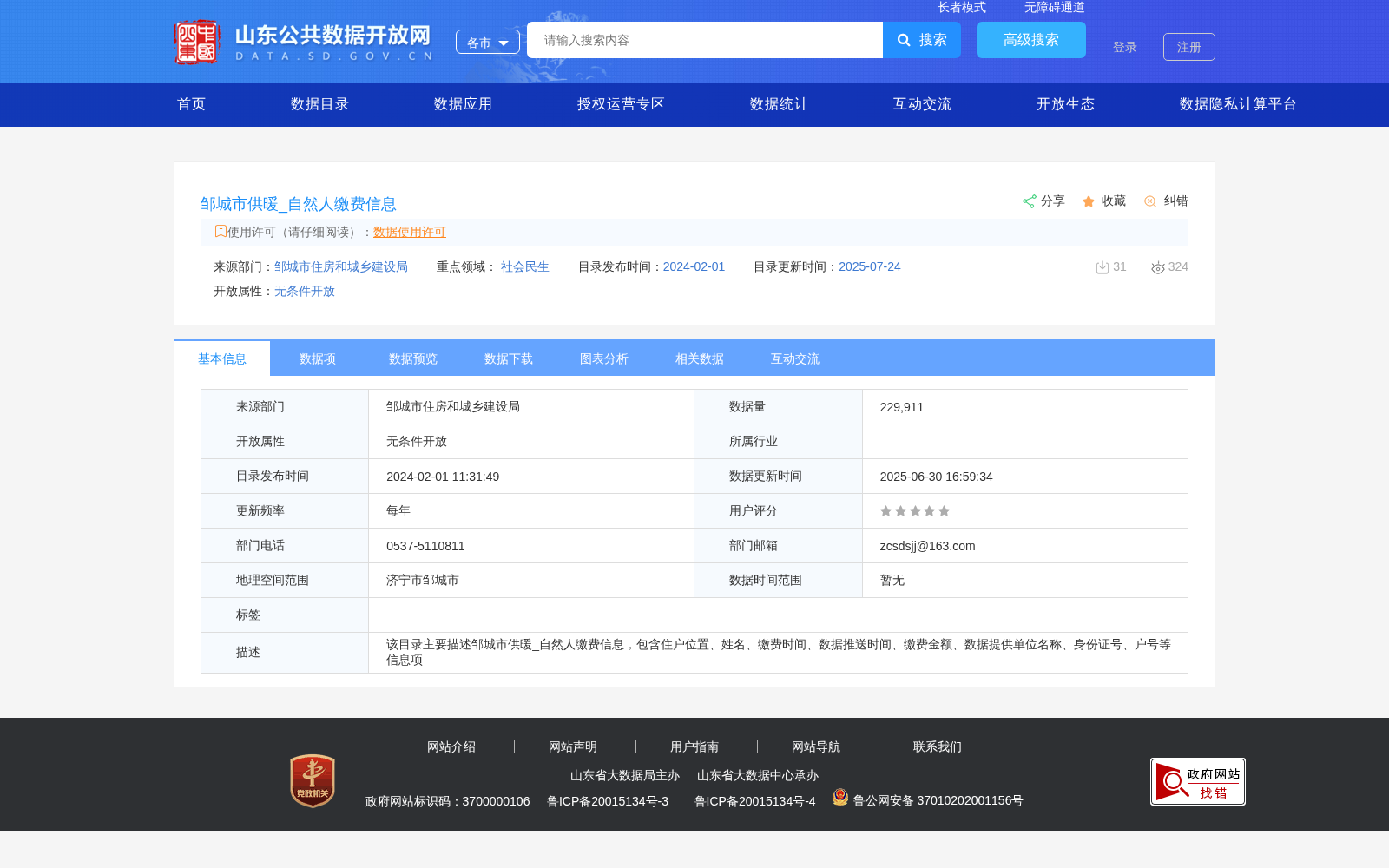Click the error correction icon for 纠错
The height and width of the screenshot is (868, 1389).
(1150, 201)
